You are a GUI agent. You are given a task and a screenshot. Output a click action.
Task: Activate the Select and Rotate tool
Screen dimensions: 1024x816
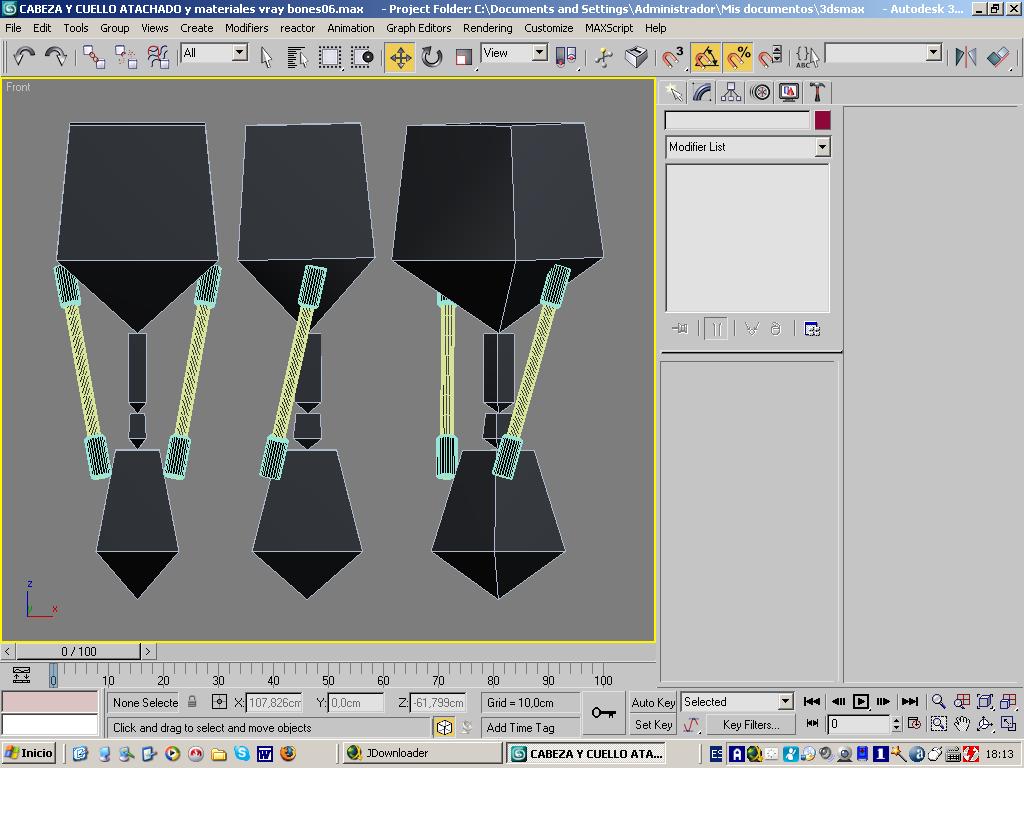click(x=432, y=57)
